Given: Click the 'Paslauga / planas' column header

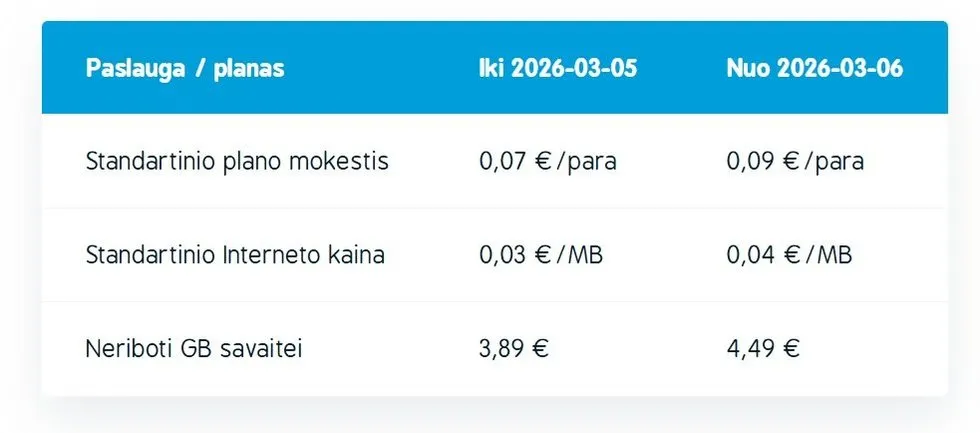Looking at the screenshot, I should pos(185,69).
